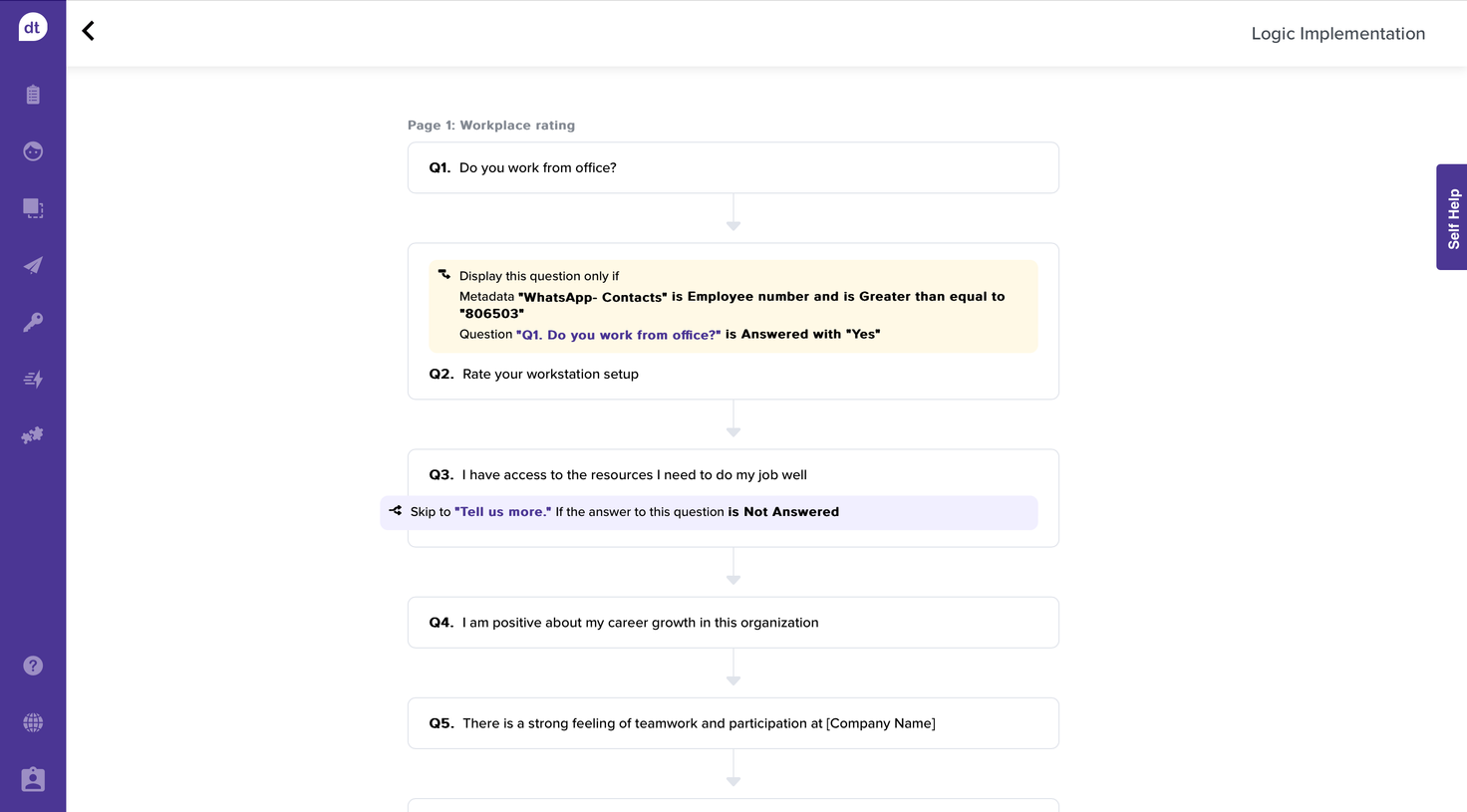
Task: Open the puzzle piece integrations icon
Action: pos(33,435)
